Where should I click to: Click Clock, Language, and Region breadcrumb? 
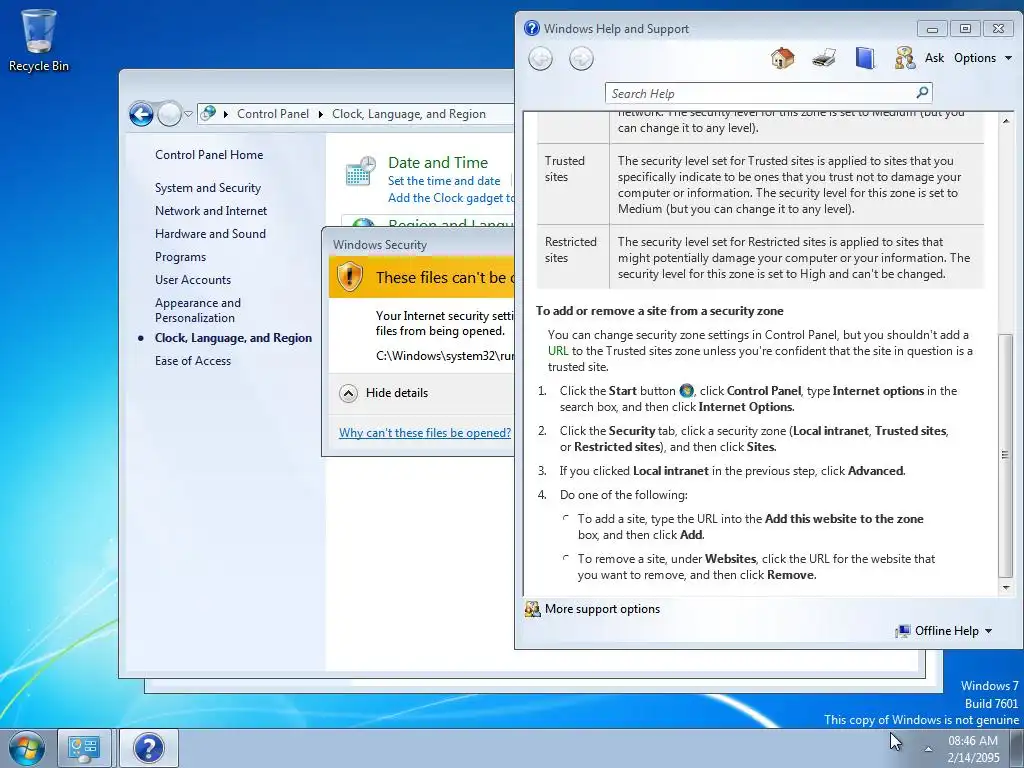409,114
